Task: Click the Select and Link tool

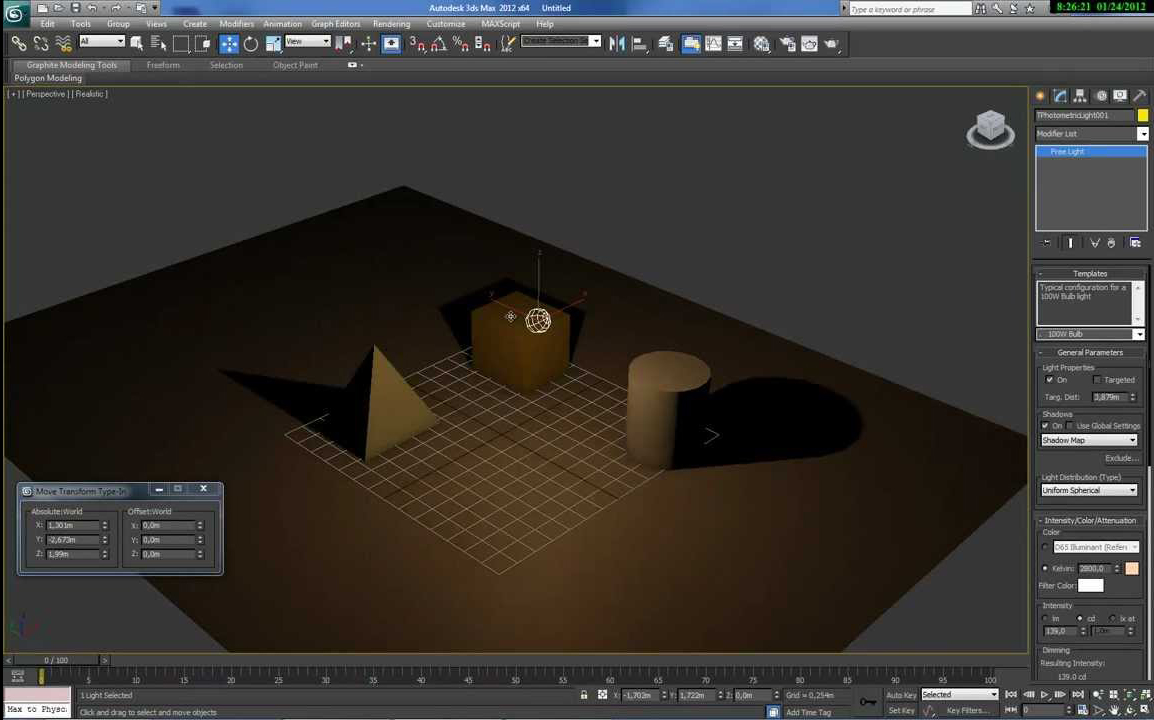Action: click(19, 43)
